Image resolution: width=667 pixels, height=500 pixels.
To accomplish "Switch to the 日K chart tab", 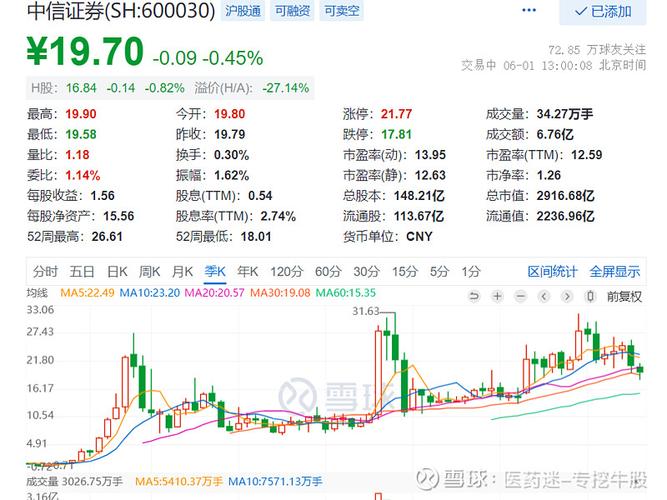I will coord(117,271).
